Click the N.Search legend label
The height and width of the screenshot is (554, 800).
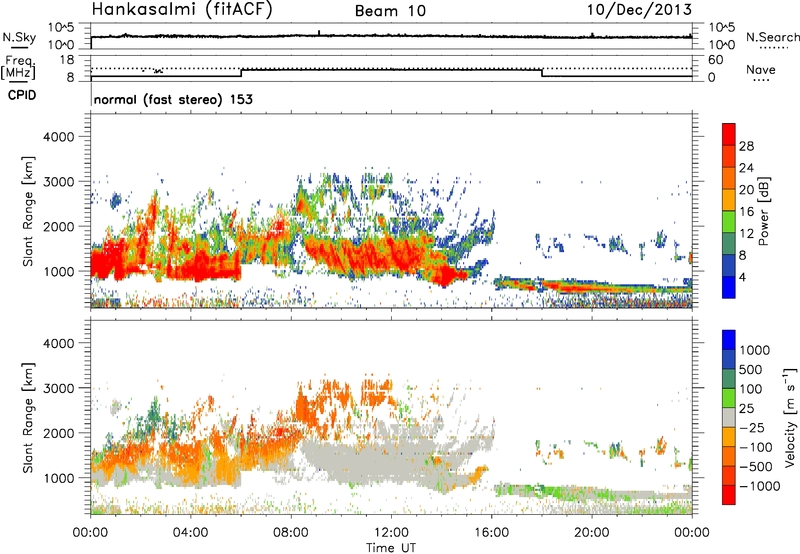[x=772, y=37]
